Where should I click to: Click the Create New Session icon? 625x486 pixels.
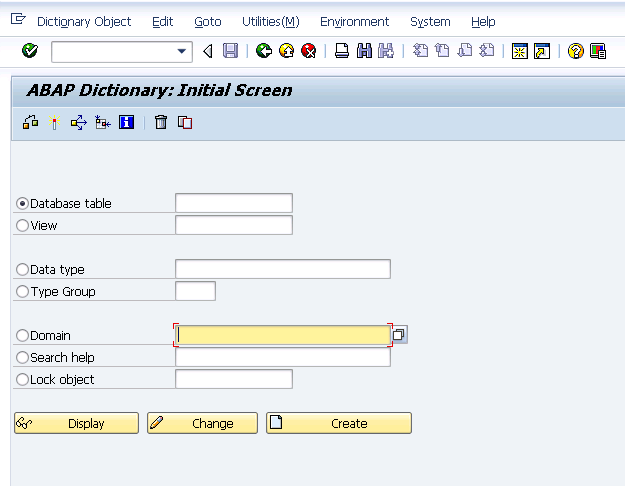point(519,51)
